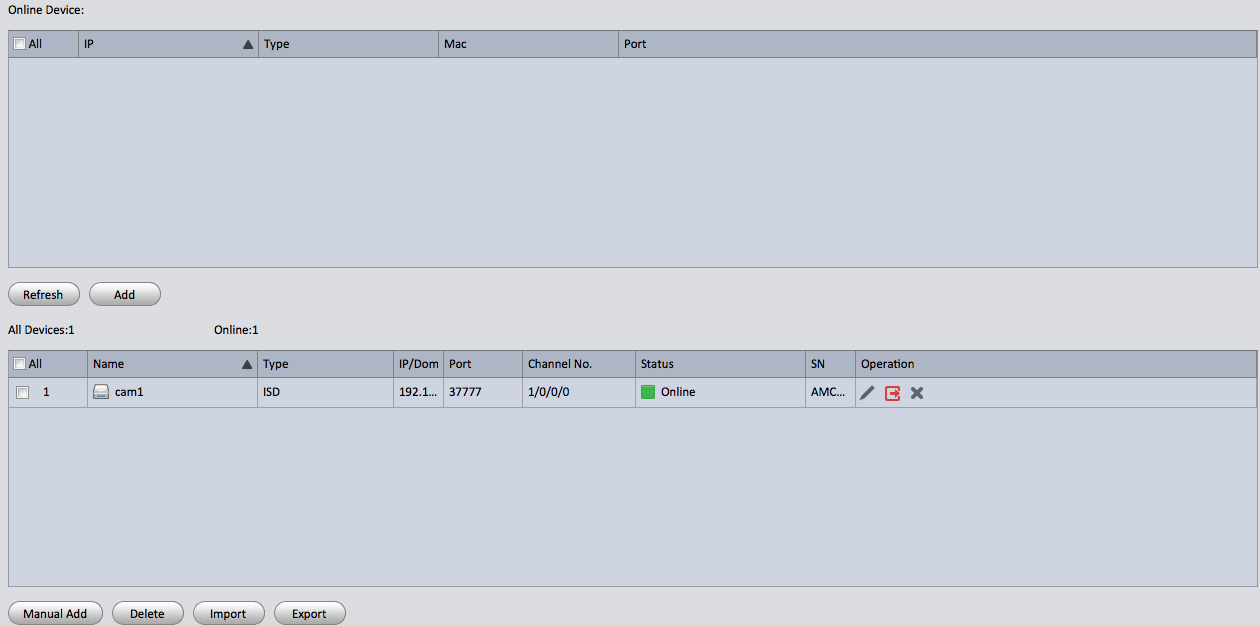Click the 37777 port cell

pos(483,392)
